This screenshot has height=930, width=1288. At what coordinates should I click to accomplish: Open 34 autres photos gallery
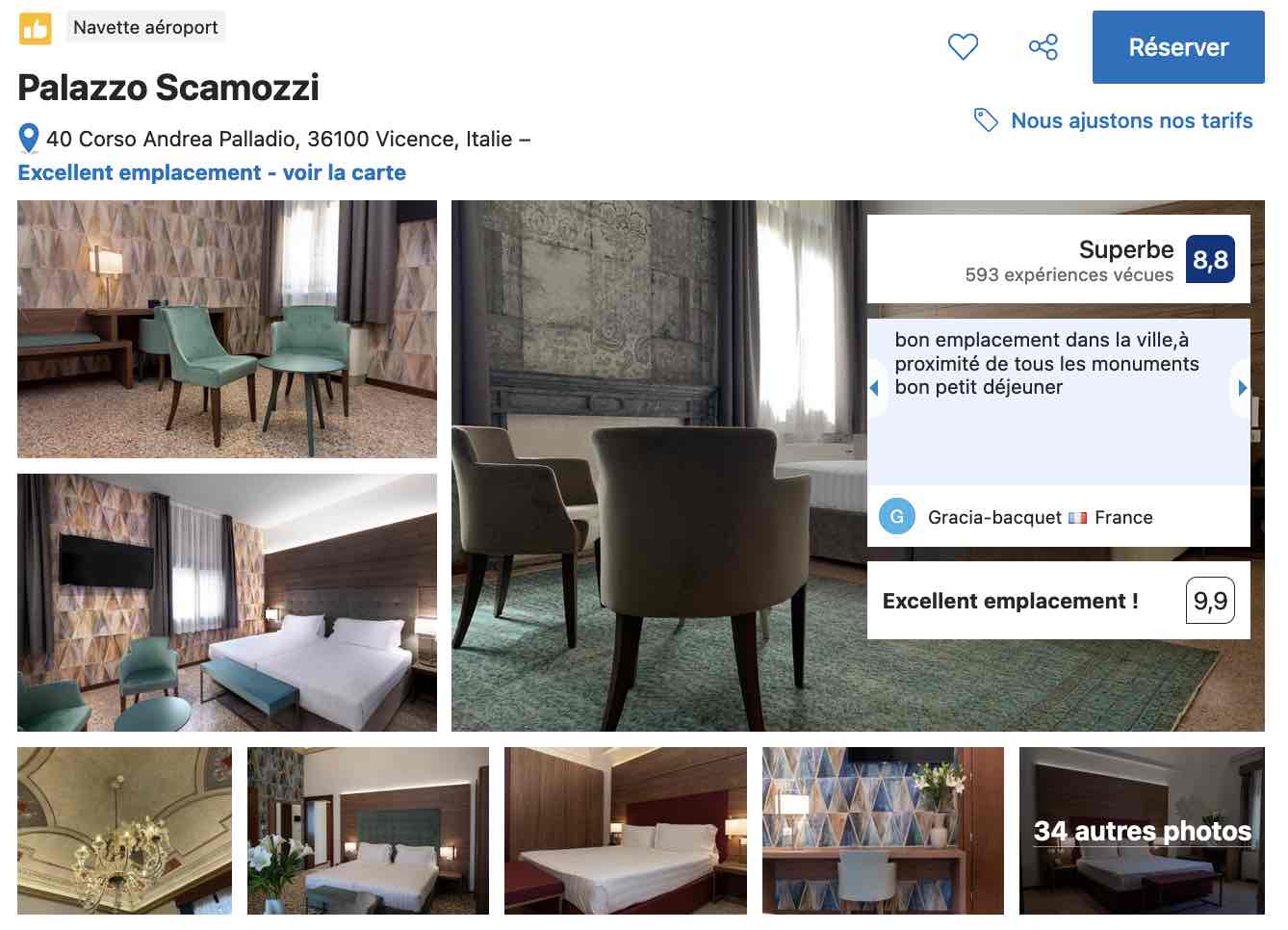[x=1142, y=831]
